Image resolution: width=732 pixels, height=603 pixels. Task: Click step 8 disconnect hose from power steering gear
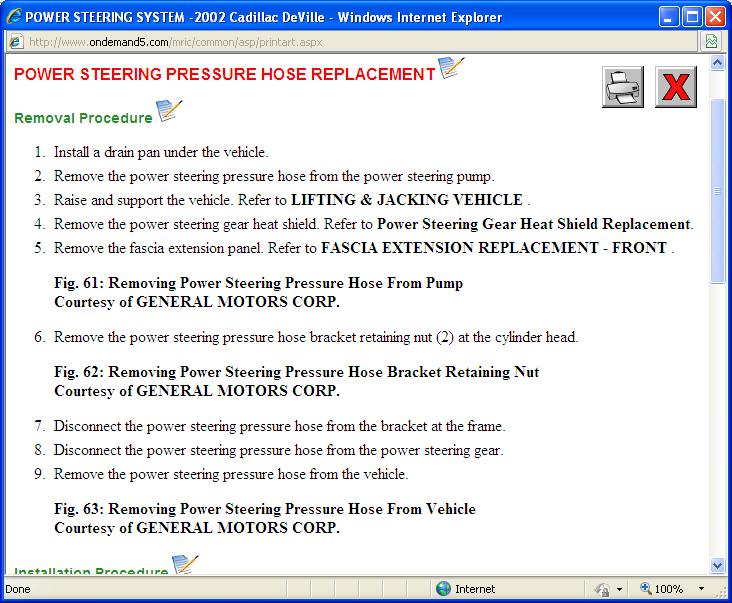(x=279, y=450)
